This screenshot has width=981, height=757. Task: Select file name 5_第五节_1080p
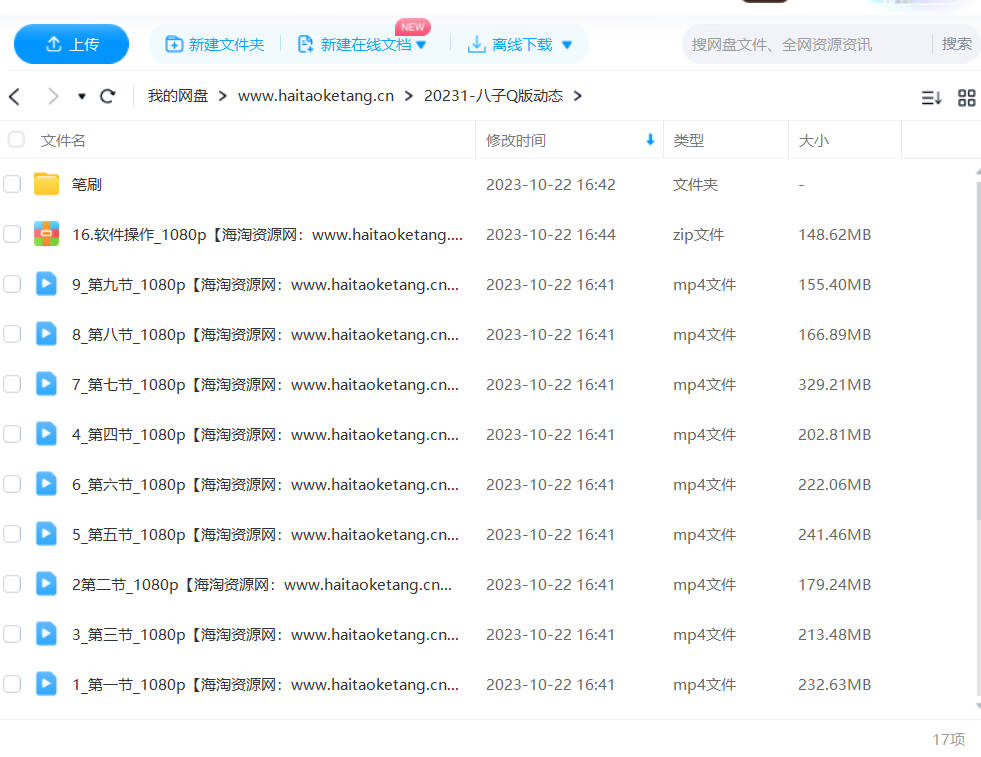click(265, 535)
